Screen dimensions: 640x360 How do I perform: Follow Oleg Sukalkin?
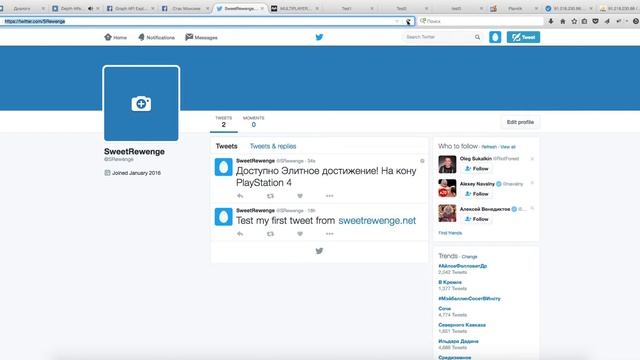pyautogui.click(x=476, y=169)
